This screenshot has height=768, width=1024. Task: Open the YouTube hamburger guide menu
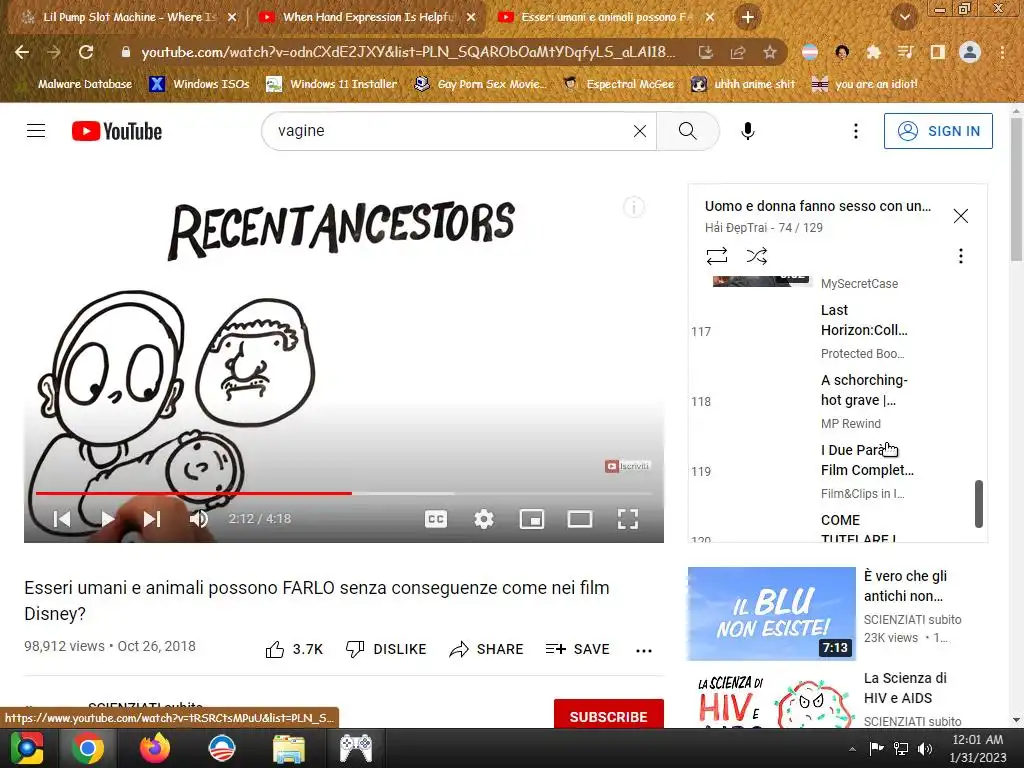(x=36, y=131)
